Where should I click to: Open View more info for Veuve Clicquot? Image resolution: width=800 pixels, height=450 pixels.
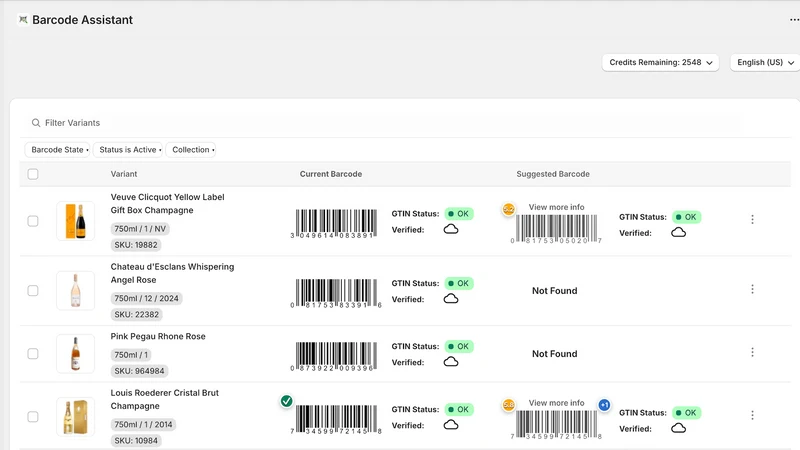556,207
